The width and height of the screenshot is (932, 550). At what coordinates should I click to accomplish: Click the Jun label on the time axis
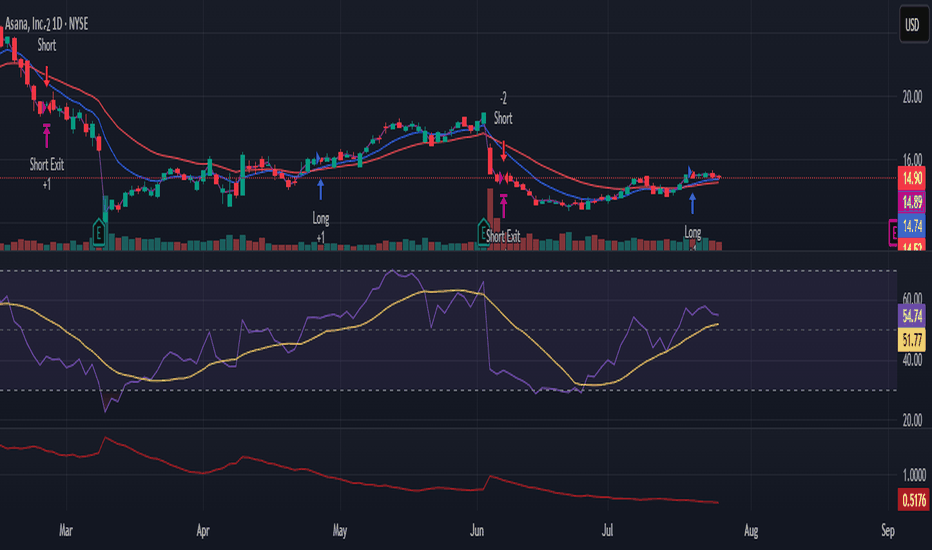point(477,530)
